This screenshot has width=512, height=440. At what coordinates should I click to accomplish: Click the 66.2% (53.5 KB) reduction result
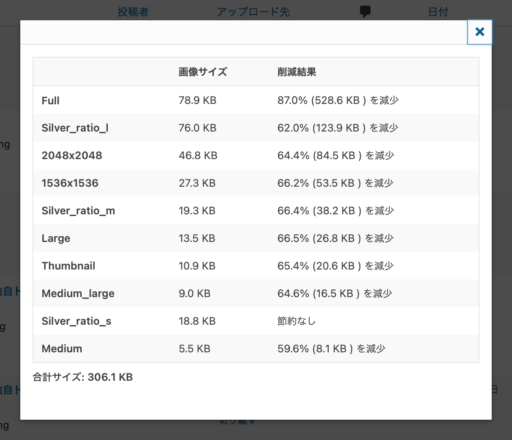click(x=335, y=183)
